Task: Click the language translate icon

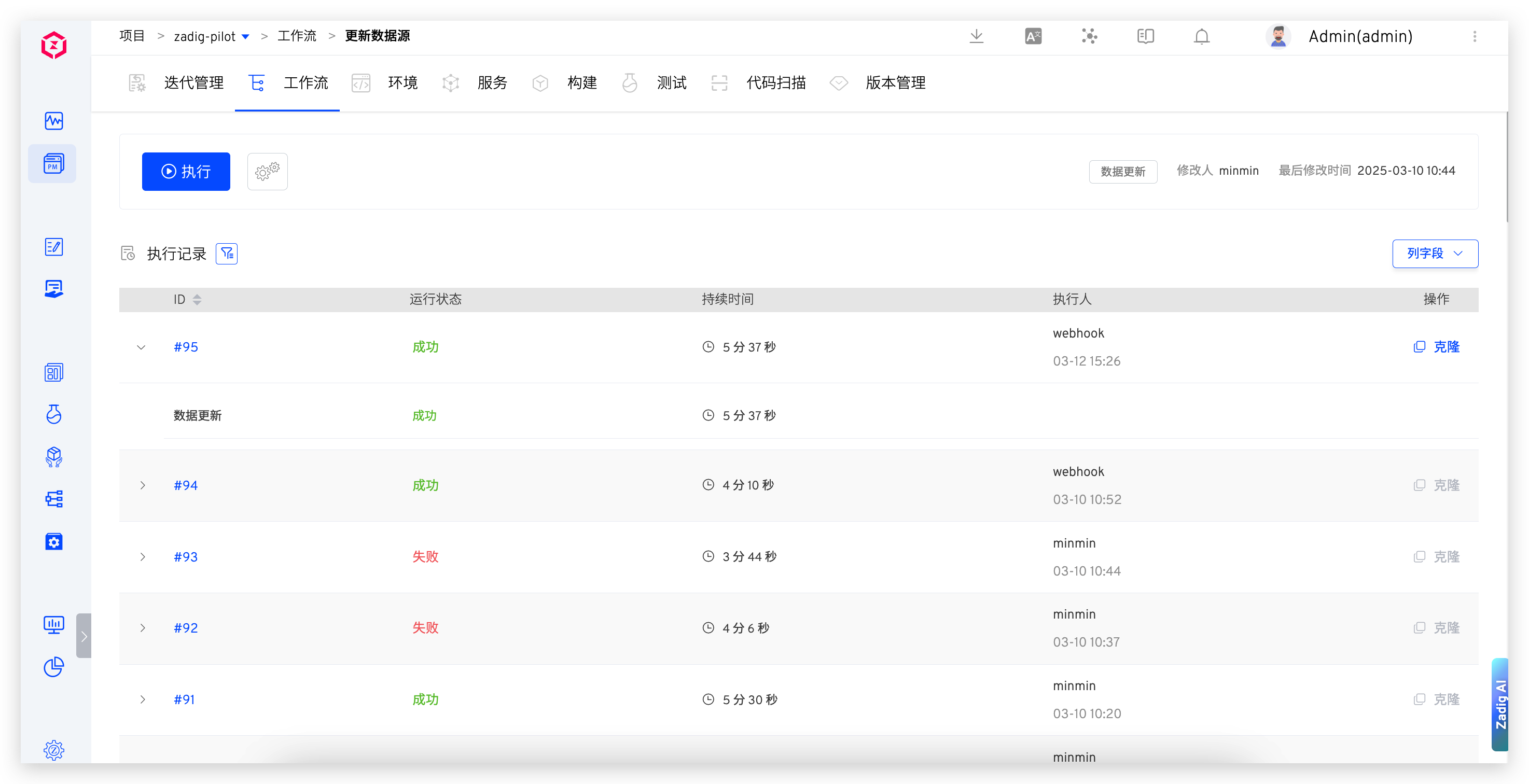Action: coord(1033,37)
